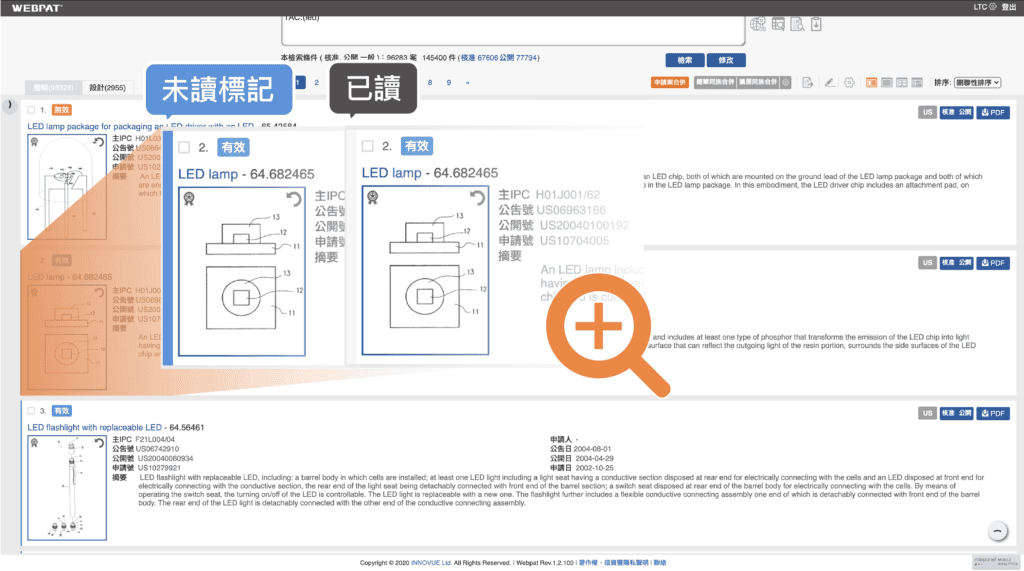Click the globe search icon beside query box
Viewport: 1024px width, 571px height.
tap(757, 22)
